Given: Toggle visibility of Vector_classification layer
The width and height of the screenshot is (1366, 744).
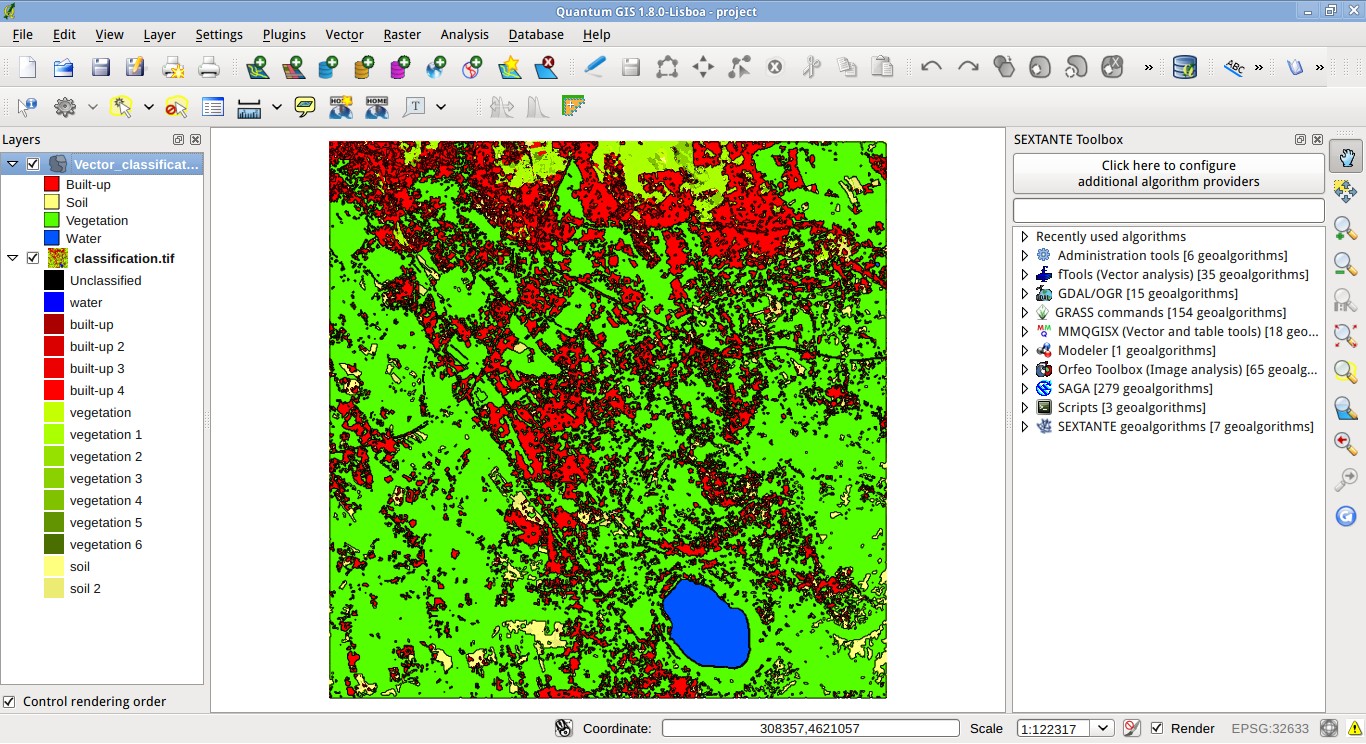Looking at the screenshot, I should click(x=33, y=164).
